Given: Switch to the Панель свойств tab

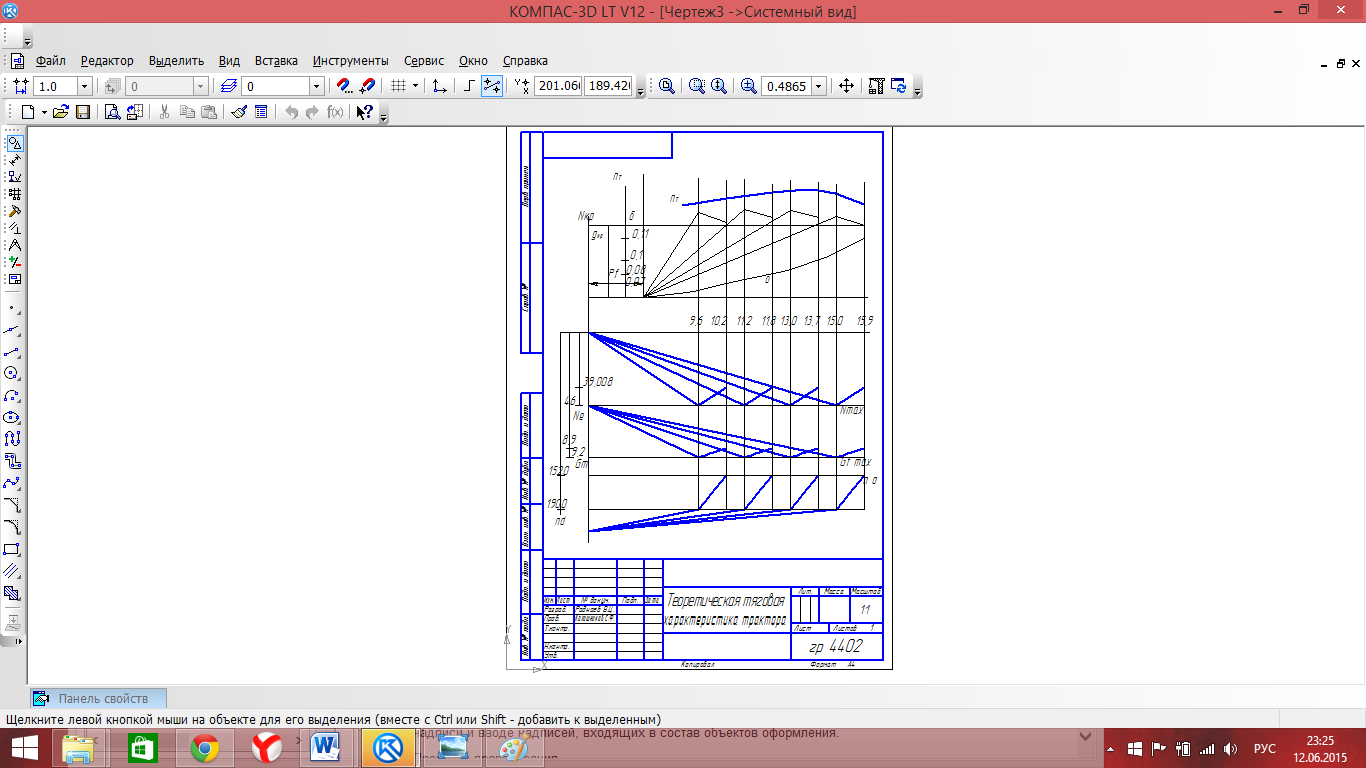Looking at the screenshot, I should tap(97, 698).
